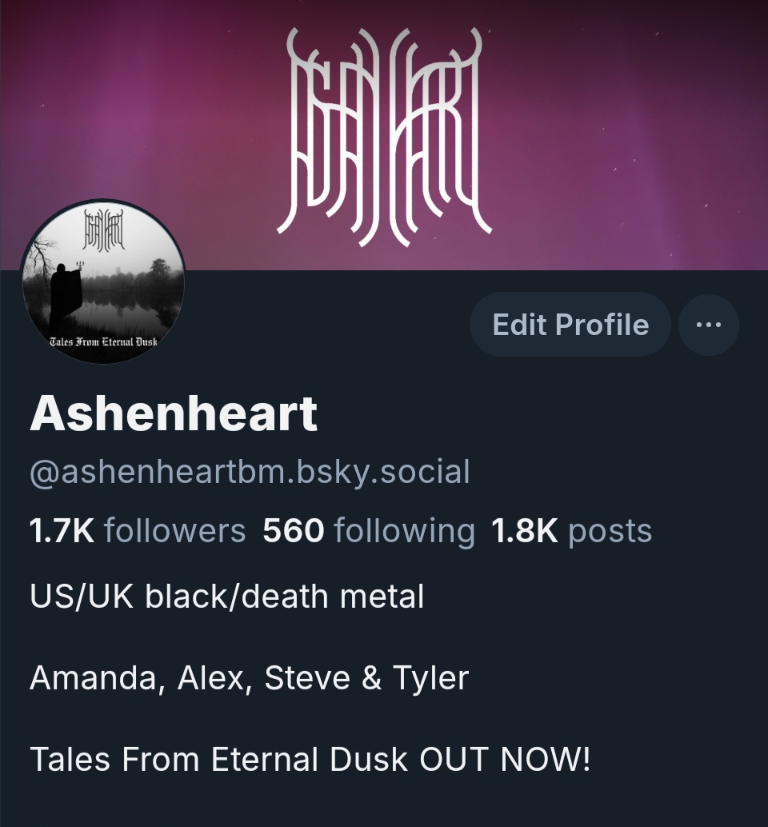Select the Ashenheart display name heading
The height and width of the screenshot is (827, 768).
tap(174, 414)
